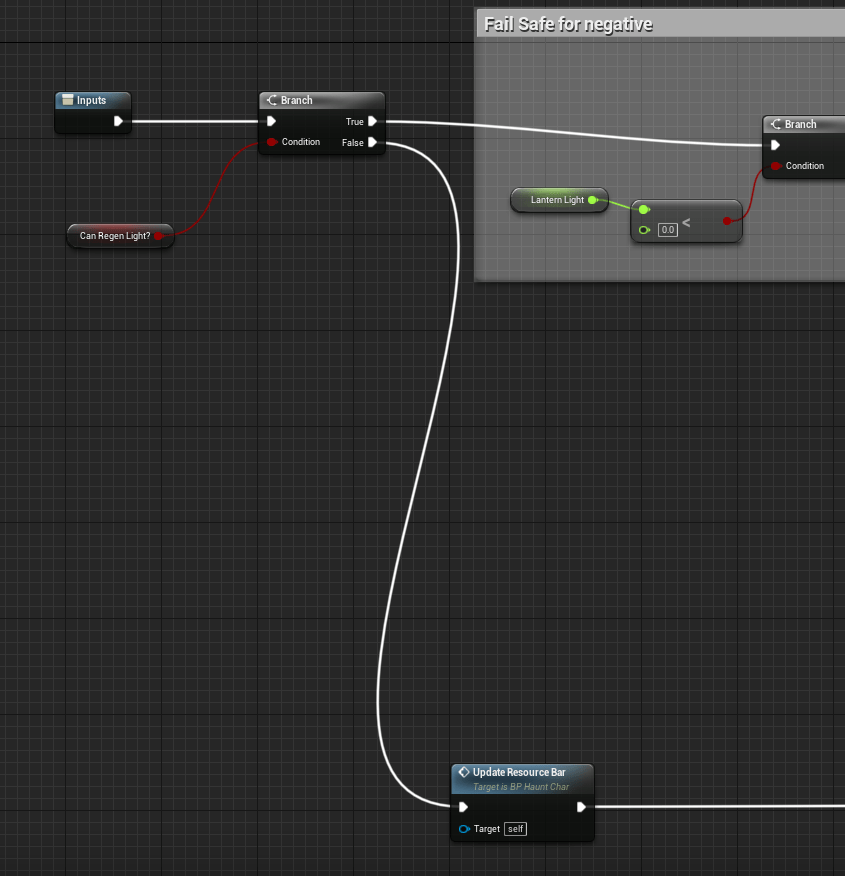The image size is (845, 876).
Task: Click the Update Resource Bar execution output pin
Action: point(581,807)
